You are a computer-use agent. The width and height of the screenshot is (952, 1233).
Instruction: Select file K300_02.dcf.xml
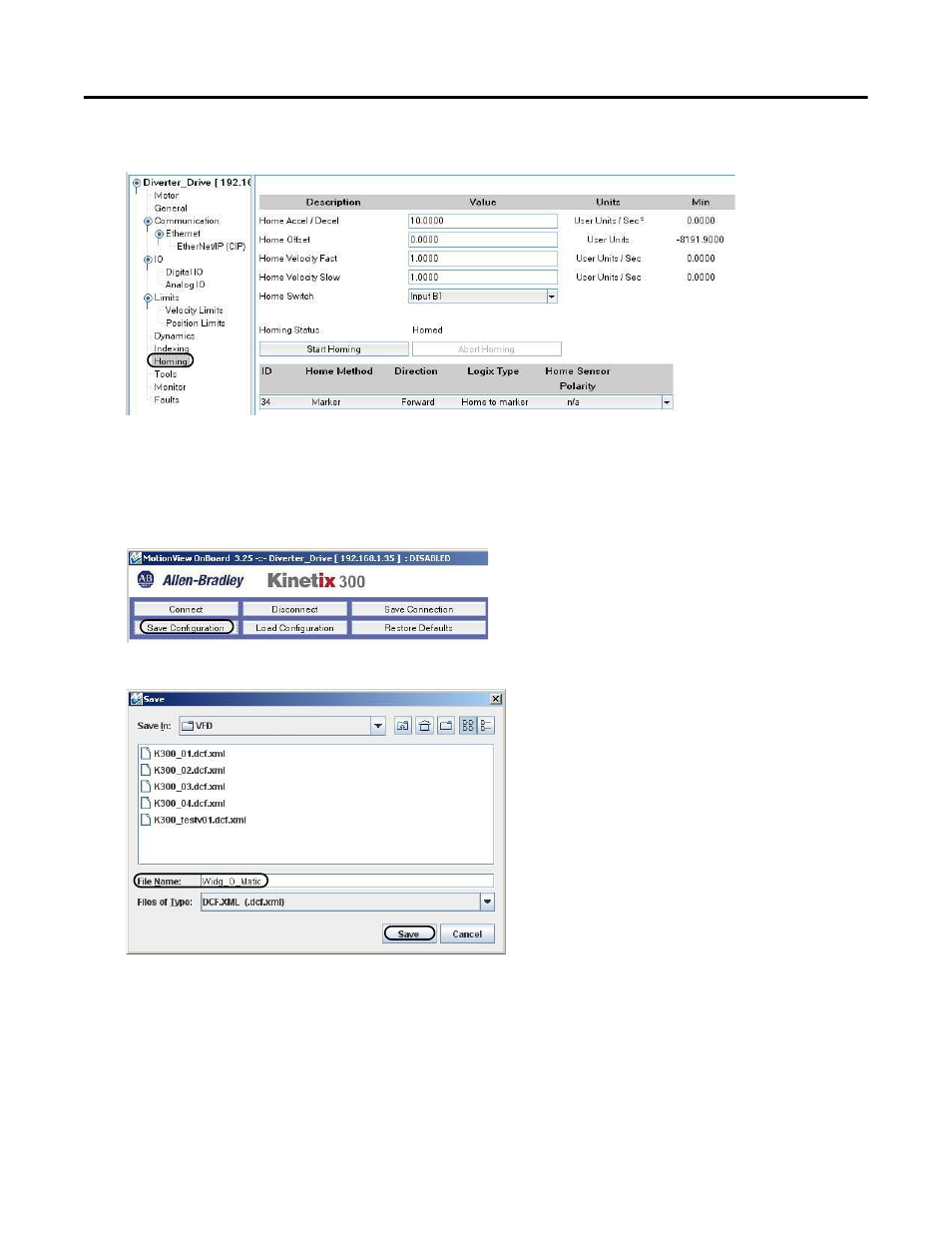point(190,771)
